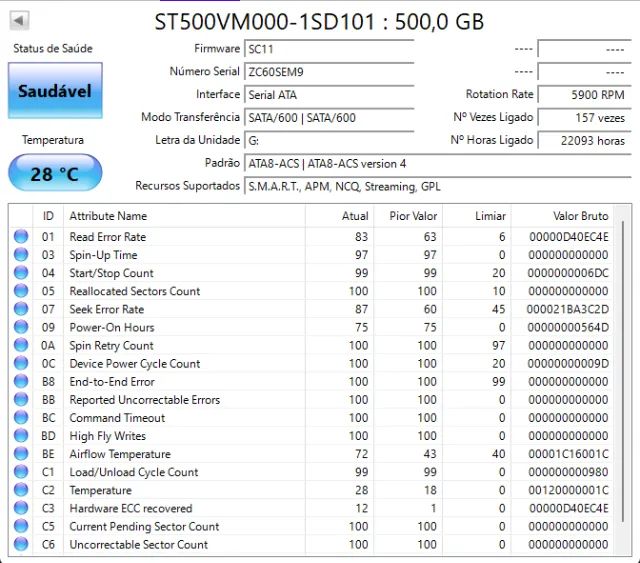Viewport: 640px width, 563px height.
Task: Select the Reported Uncorrectable Errors name
Action: click(x=144, y=400)
